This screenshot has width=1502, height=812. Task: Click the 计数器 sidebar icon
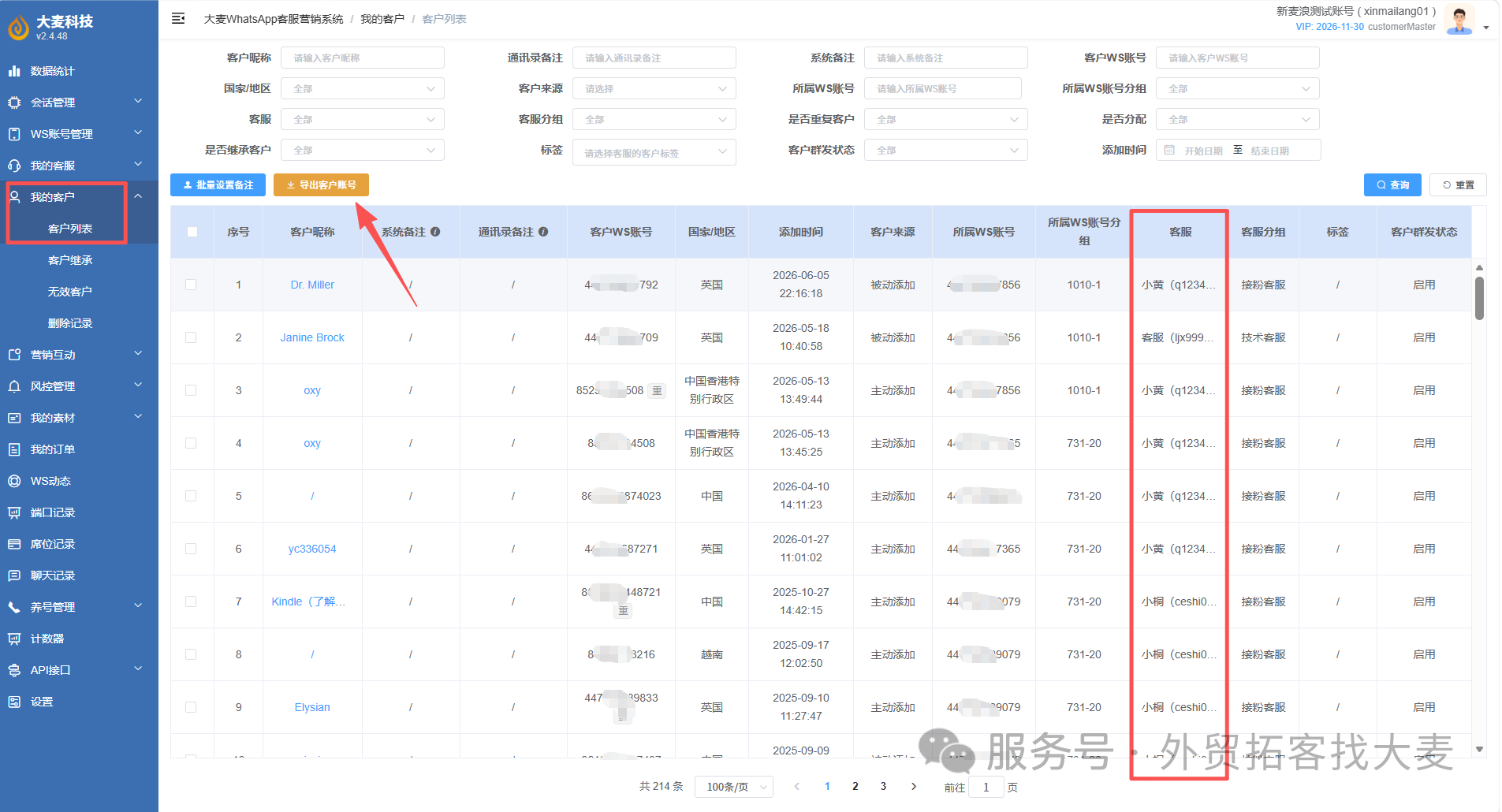[x=14, y=639]
